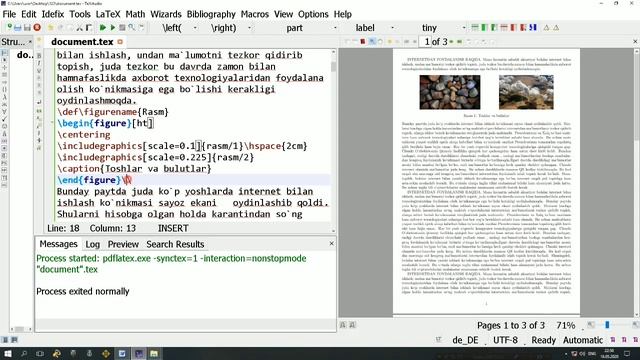Click the first pink bookmark icon in the status bar

tap(613, 340)
